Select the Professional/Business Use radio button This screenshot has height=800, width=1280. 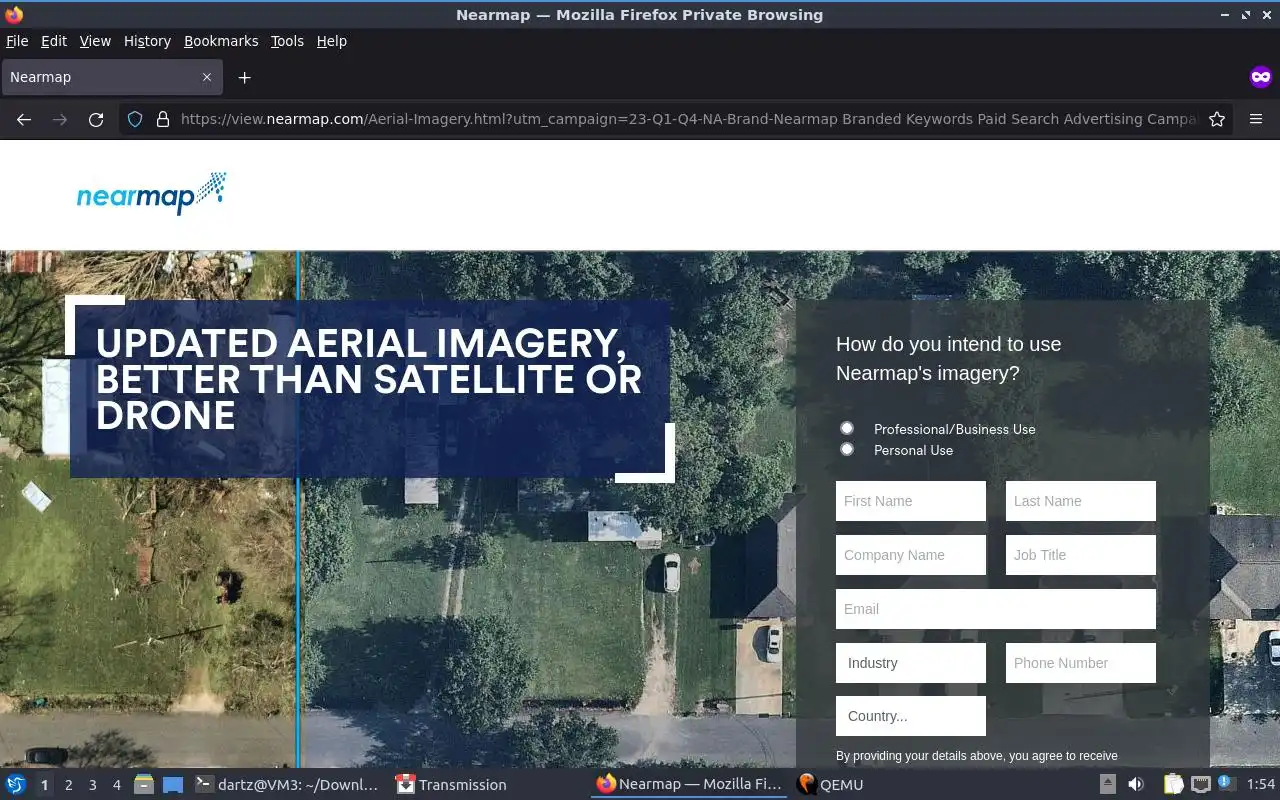coord(847,428)
